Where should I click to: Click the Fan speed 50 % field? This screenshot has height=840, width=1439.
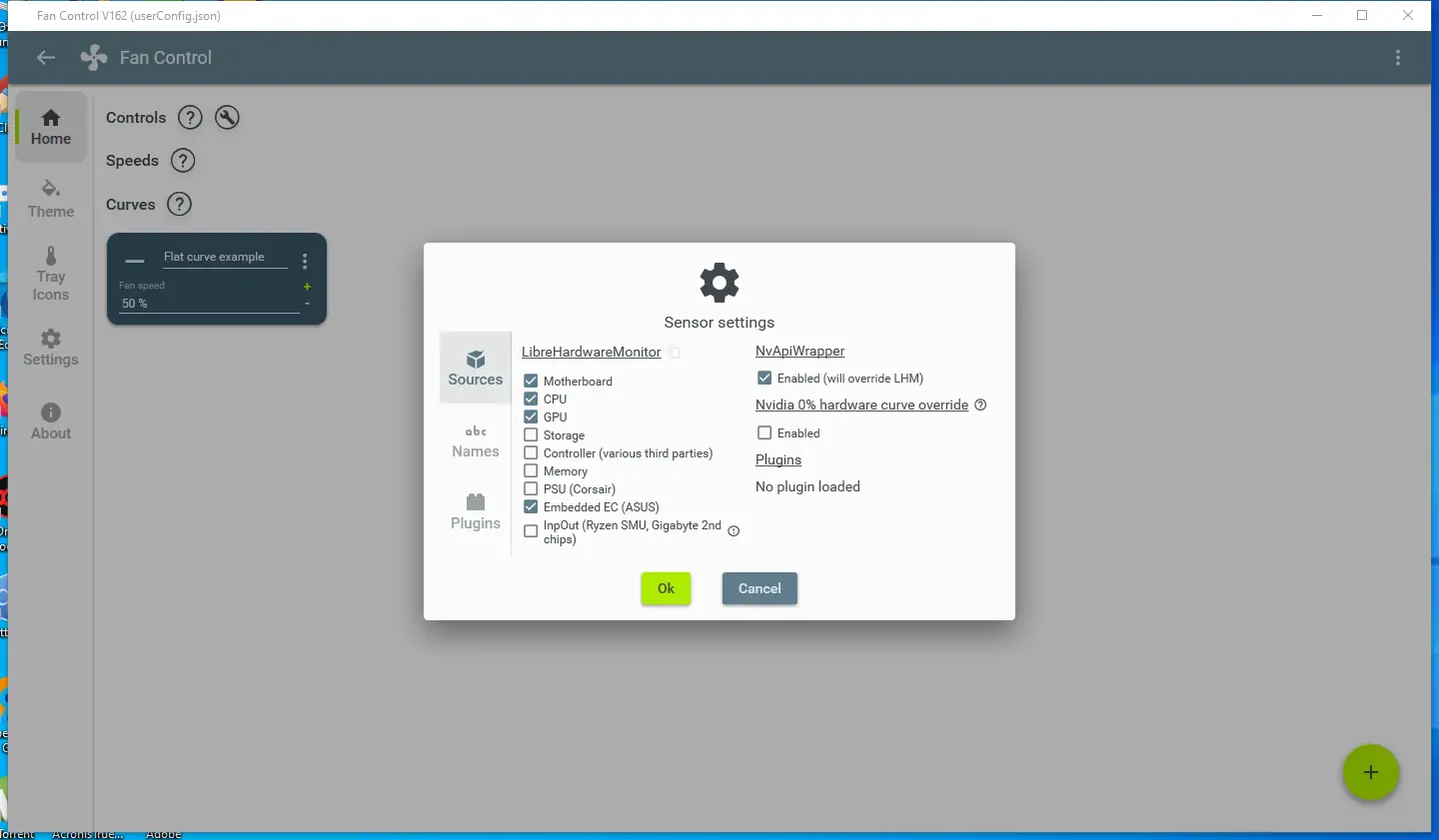[209, 304]
